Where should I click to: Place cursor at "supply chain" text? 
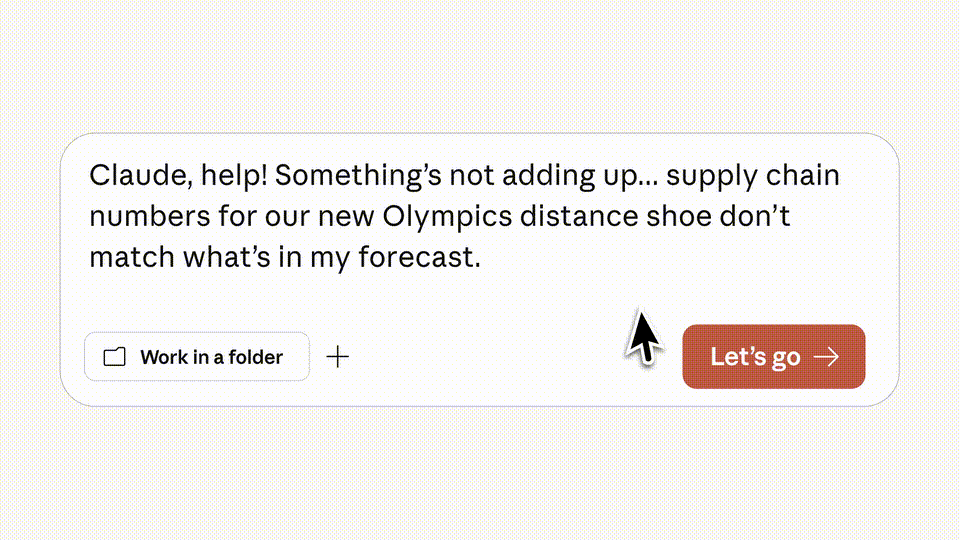click(753, 176)
